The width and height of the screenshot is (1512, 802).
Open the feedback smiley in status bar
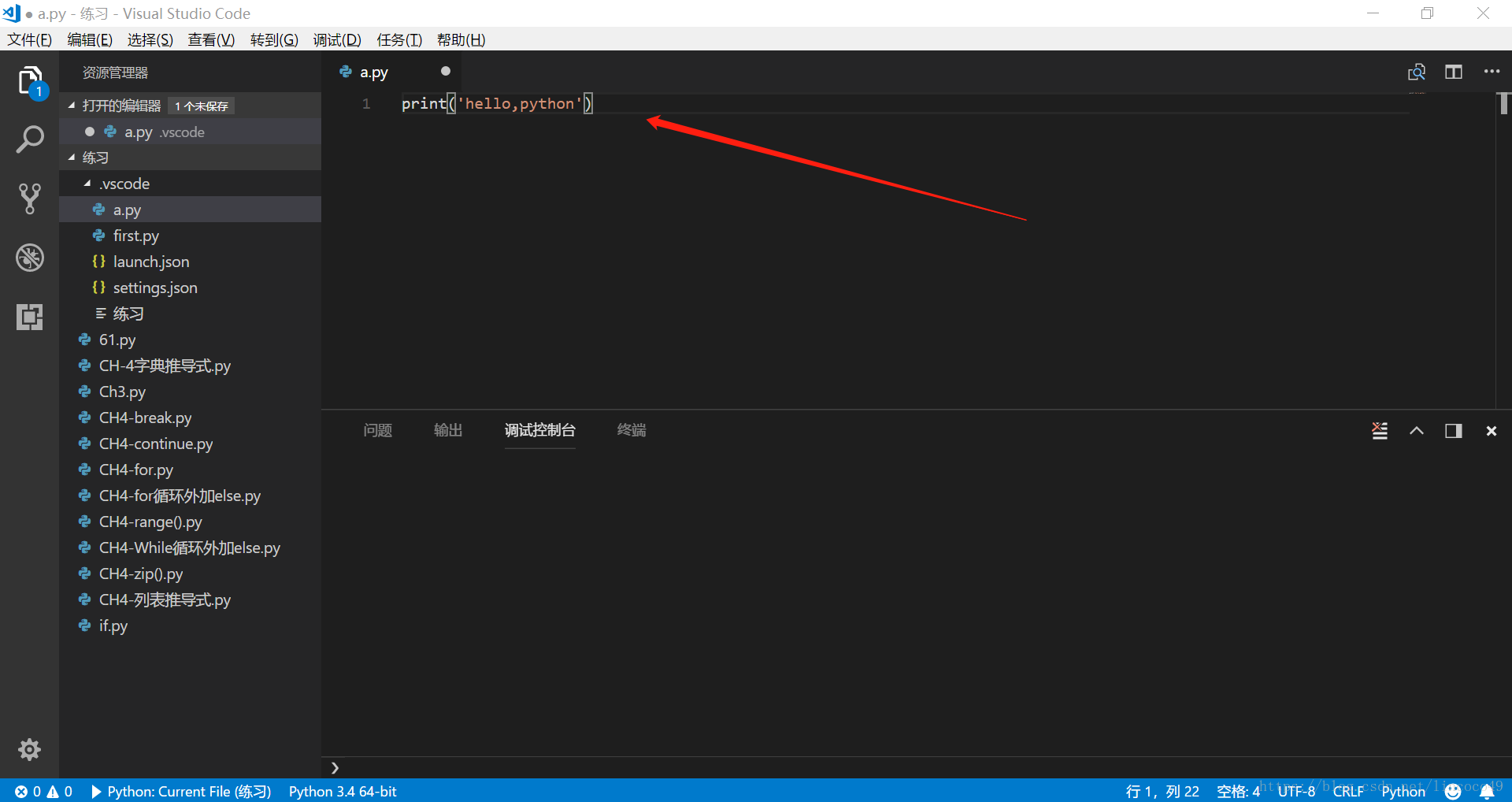[1453, 791]
